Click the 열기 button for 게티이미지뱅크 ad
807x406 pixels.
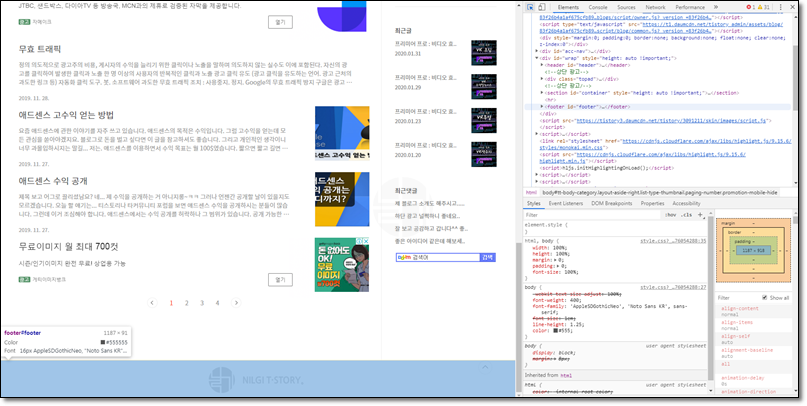click(280, 279)
